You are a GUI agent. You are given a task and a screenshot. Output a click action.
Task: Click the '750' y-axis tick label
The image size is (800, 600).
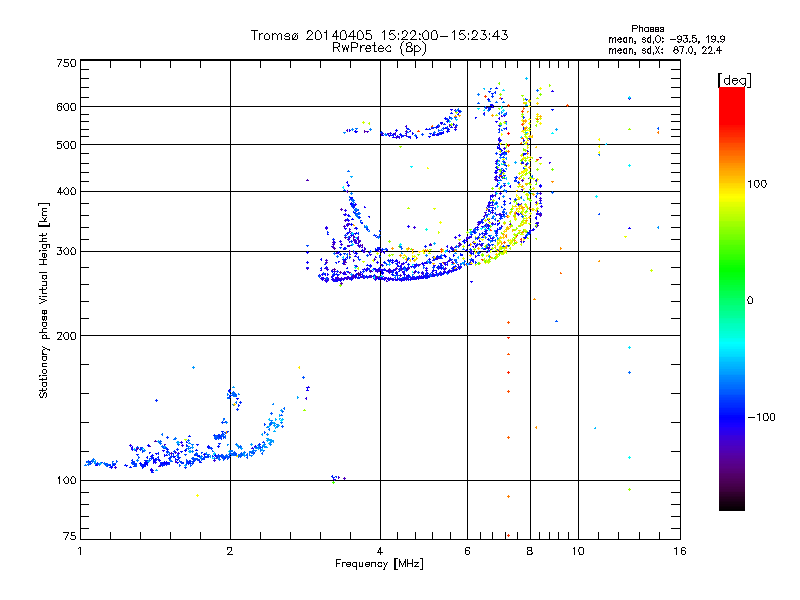(x=66, y=63)
